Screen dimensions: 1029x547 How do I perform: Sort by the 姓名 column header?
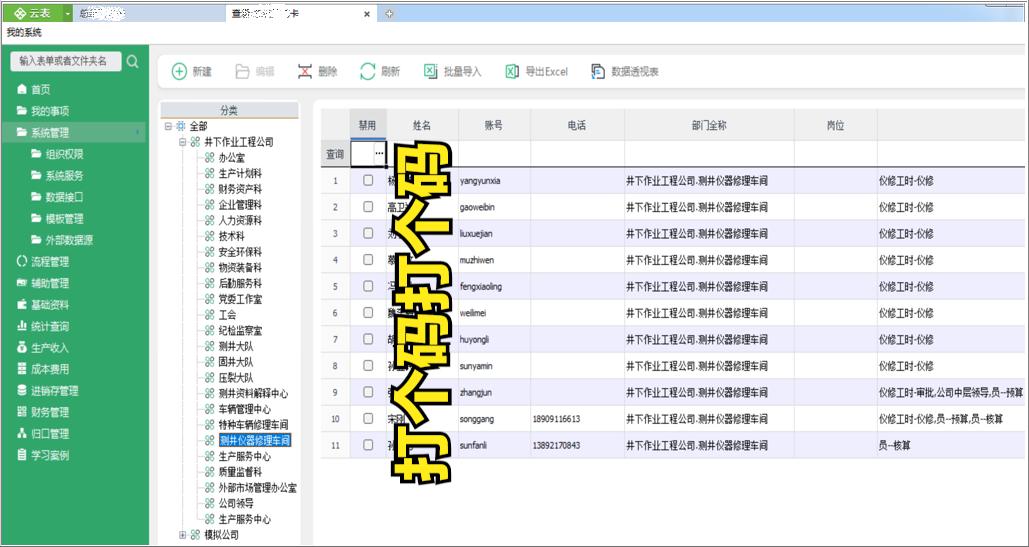422,125
